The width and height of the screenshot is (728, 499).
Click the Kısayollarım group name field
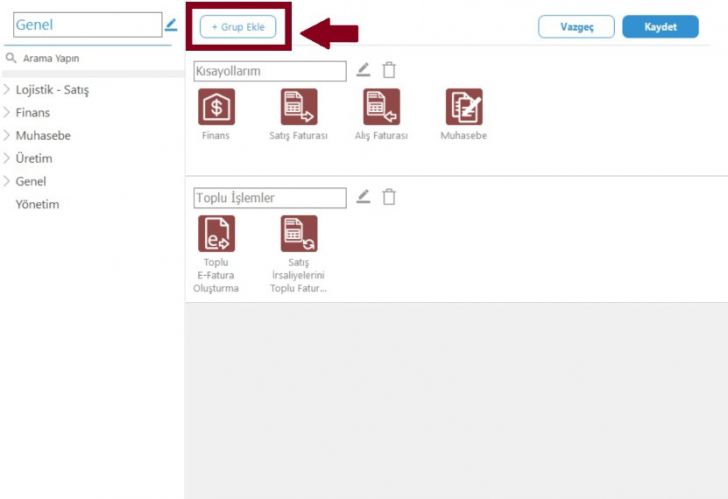[x=270, y=71]
